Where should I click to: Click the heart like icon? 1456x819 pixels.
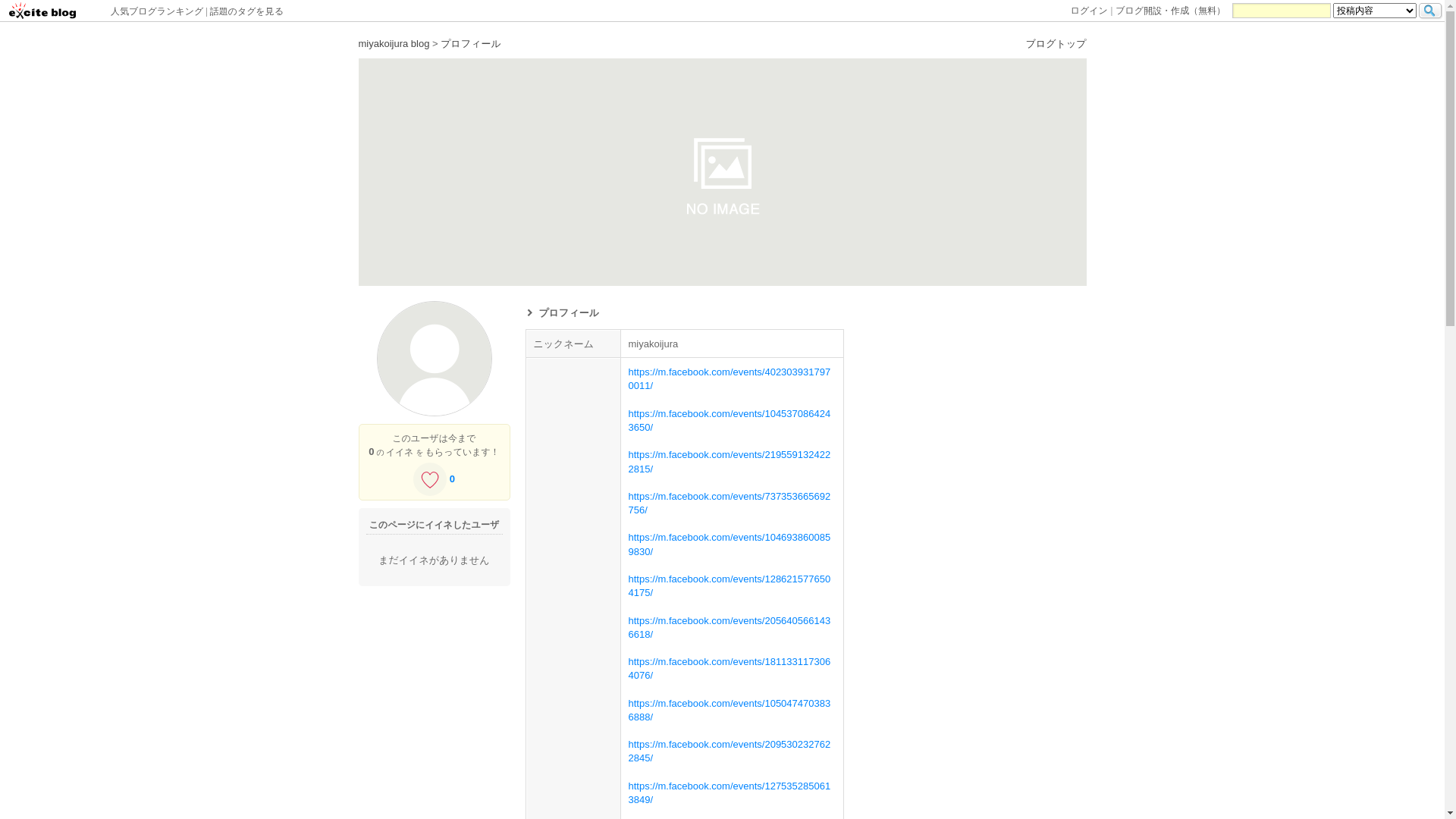(430, 479)
